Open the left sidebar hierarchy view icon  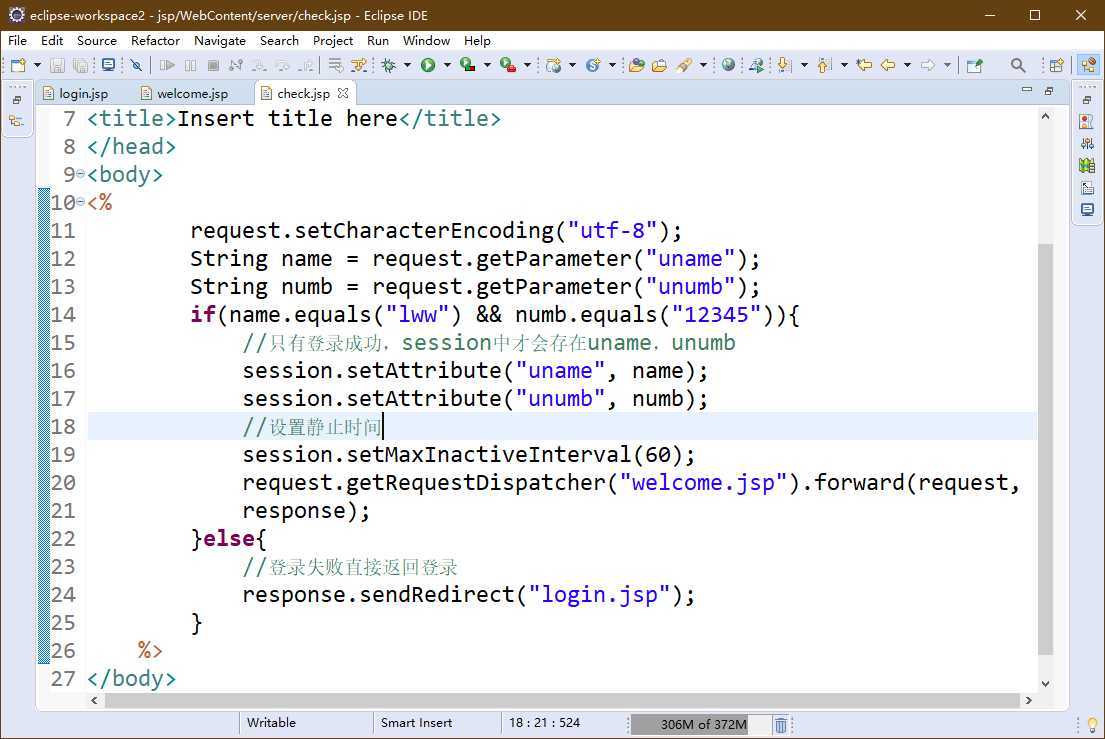pyautogui.click(x=16, y=121)
